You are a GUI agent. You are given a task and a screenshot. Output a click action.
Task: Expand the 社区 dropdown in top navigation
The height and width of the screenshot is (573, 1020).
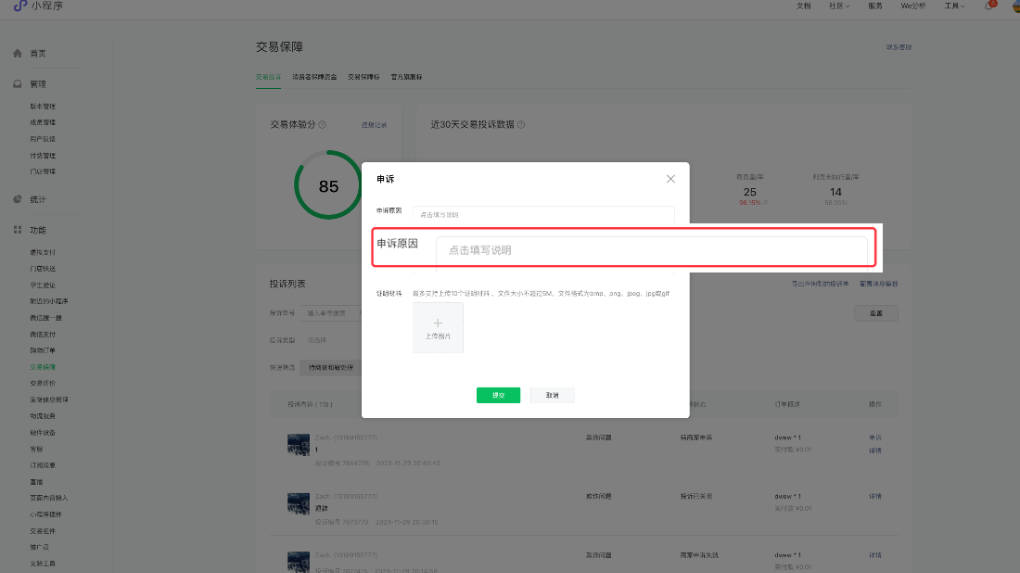[838, 6]
